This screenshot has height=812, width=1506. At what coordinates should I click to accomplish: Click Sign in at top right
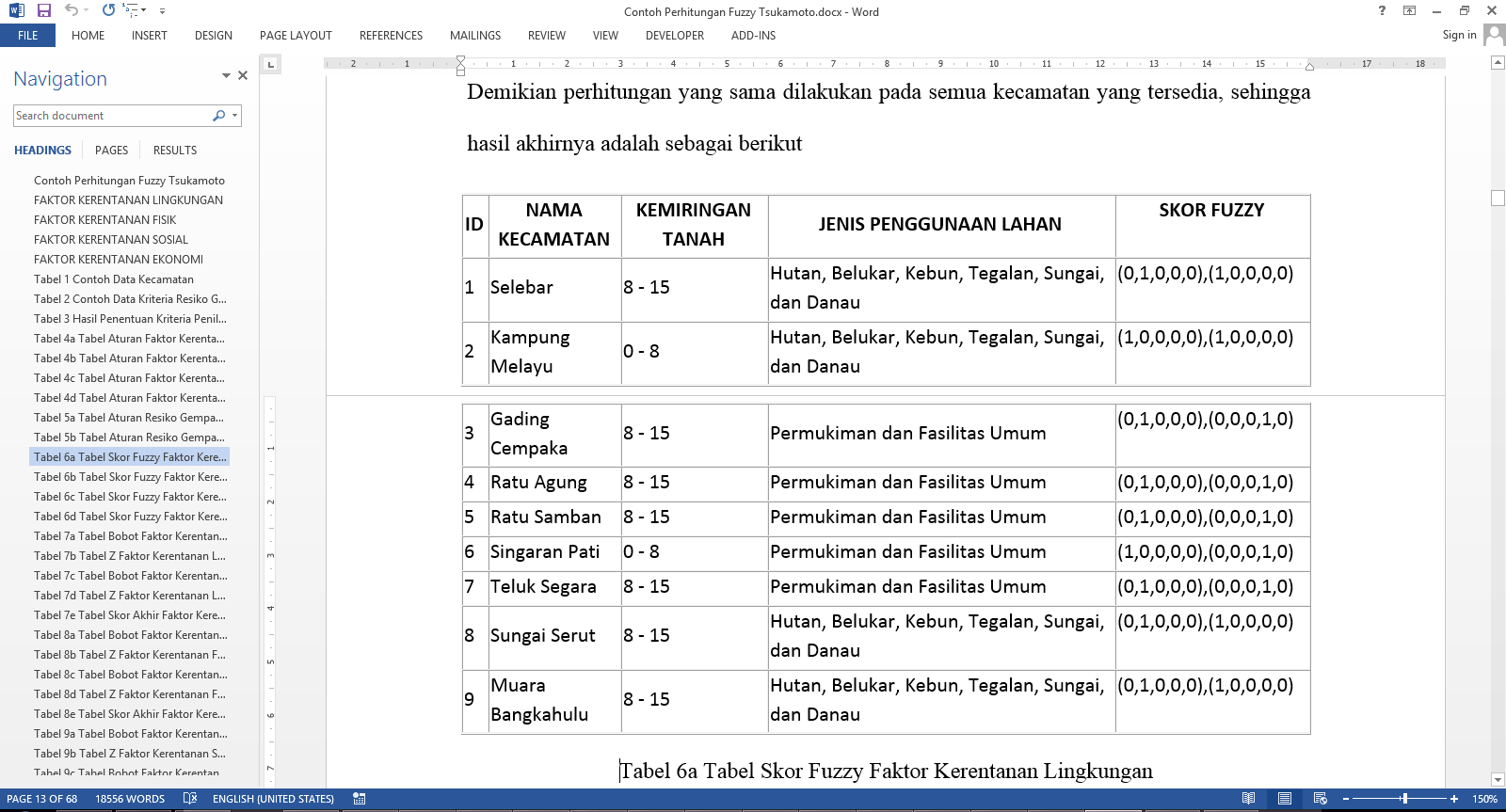[x=1459, y=35]
